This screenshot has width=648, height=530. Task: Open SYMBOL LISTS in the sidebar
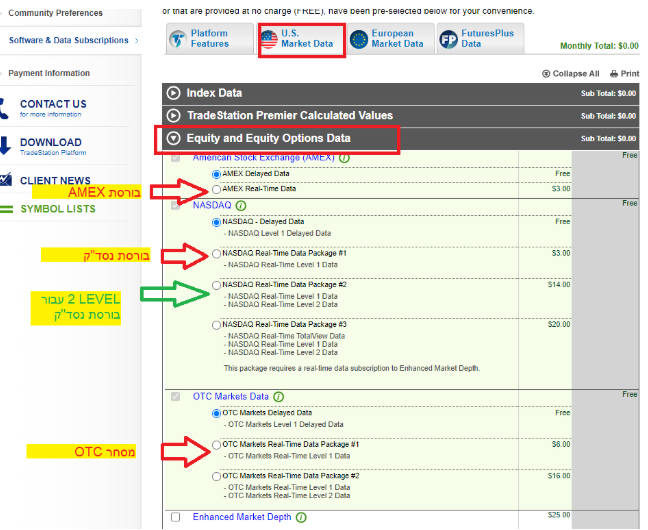[58, 209]
